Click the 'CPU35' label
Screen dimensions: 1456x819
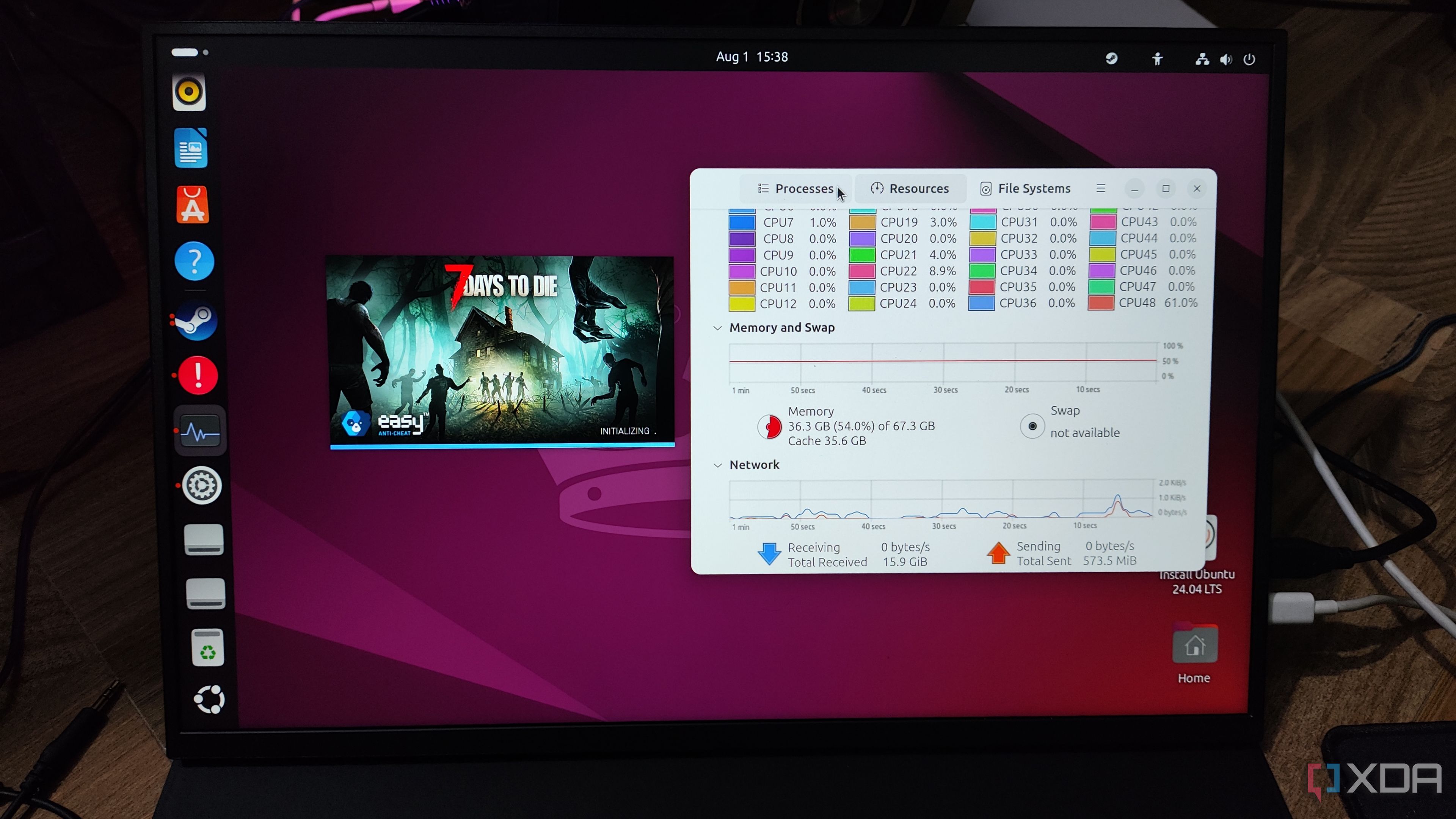[x=1018, y=287]
